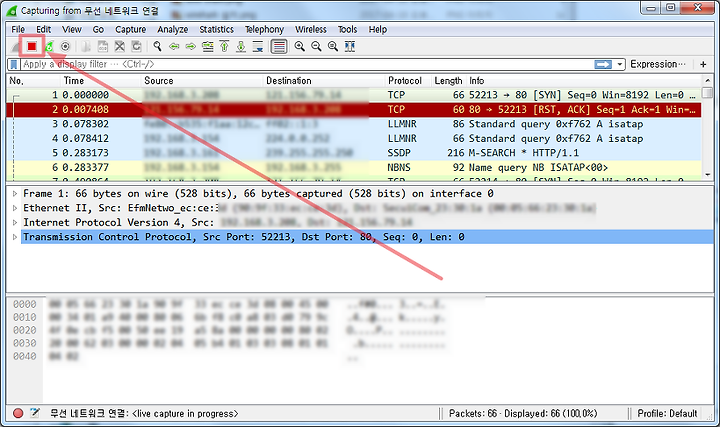The width and height of the screenshot is (720, 427).
Task: Stop capturing packets with the red square
Action: click(x=31, y=46)
